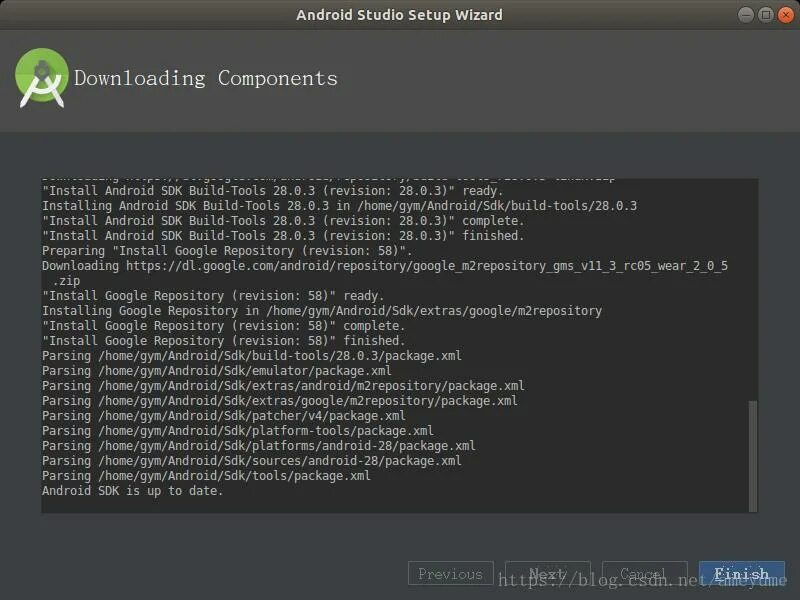This screenshot has height=600, width=800.
Task: Click the disabled Next button
Action: tap(547, 573)
